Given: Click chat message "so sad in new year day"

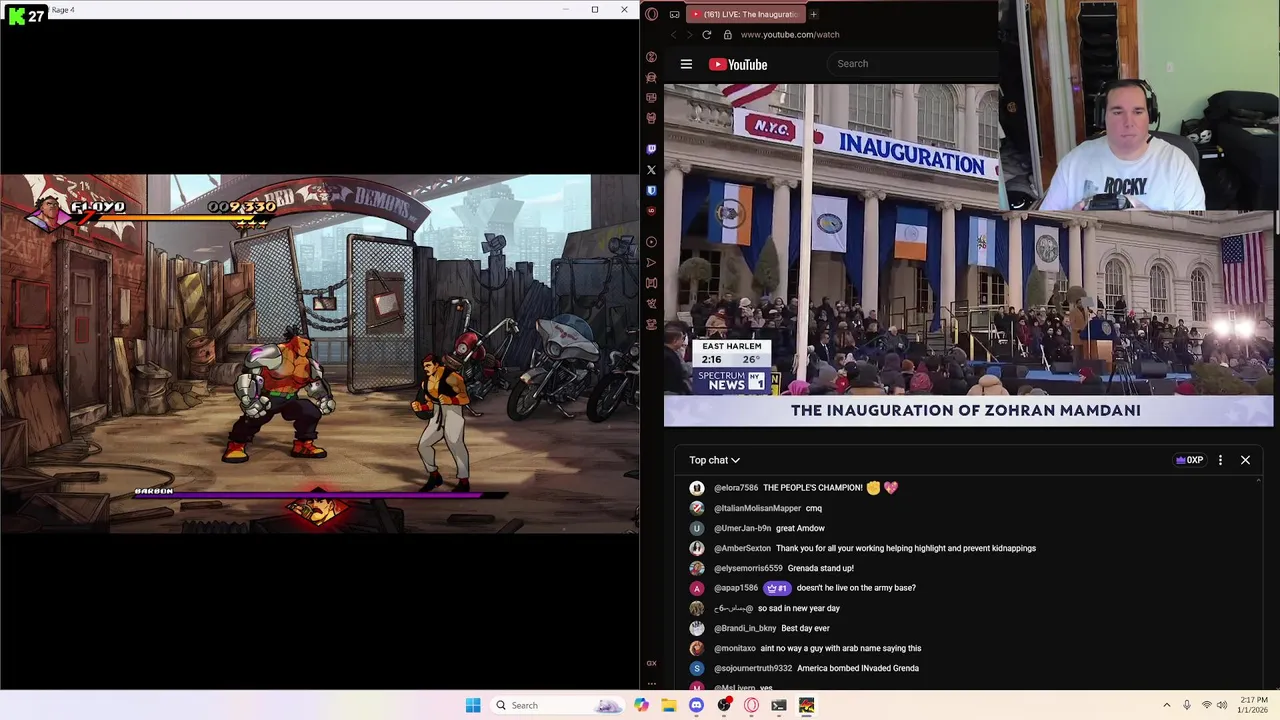Looking at the screenshot, I should pyautogui.click(x=799, y=608).
